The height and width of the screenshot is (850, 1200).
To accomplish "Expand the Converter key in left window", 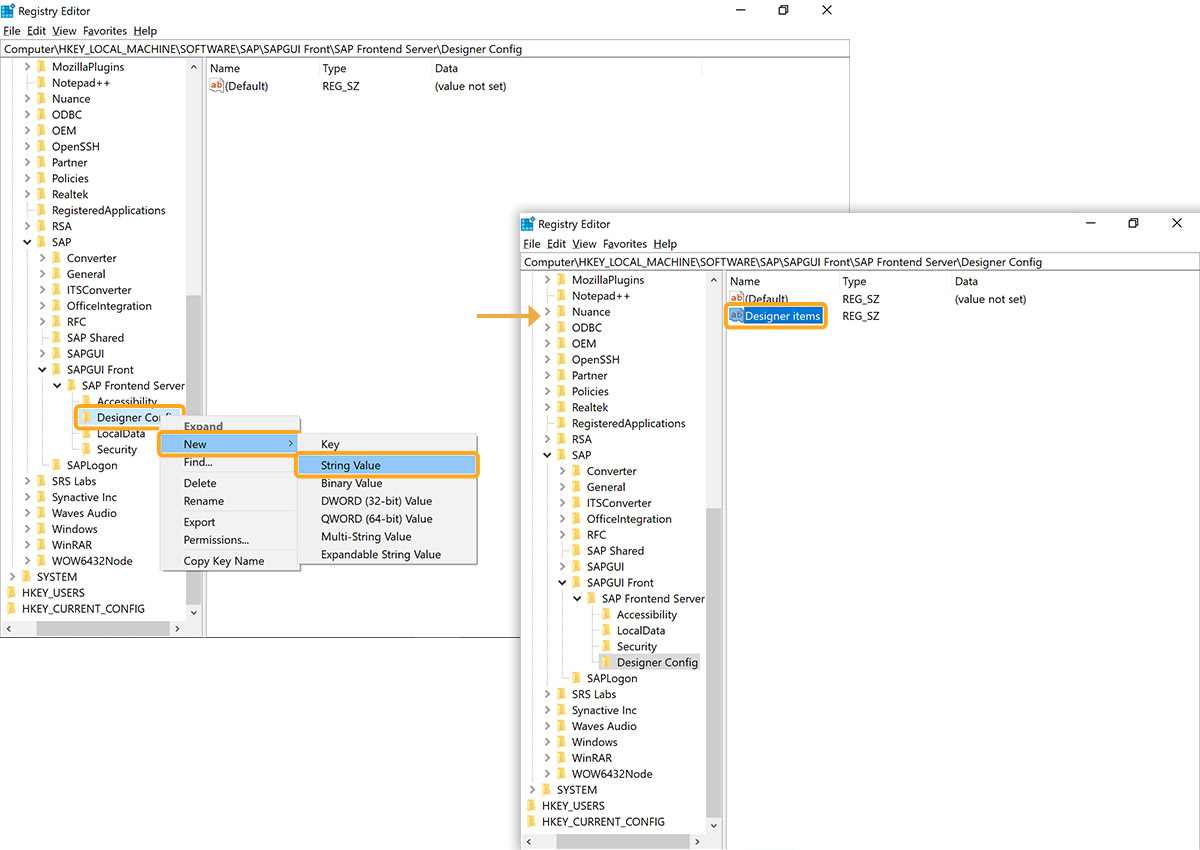I will [43, 258].
